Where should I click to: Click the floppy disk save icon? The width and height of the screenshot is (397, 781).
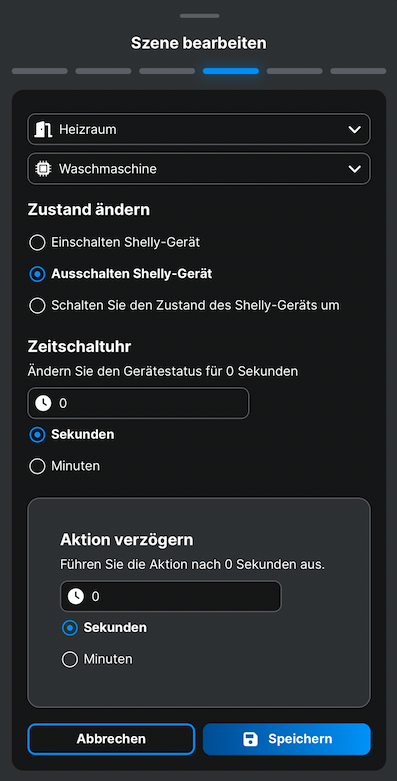(251, 739)
